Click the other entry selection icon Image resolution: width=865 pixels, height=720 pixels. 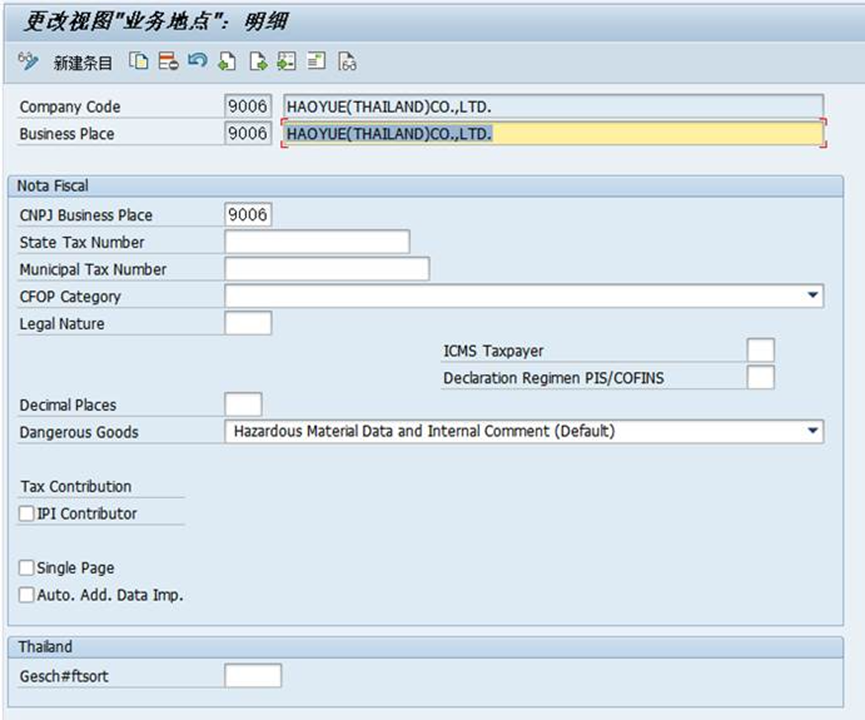286,61
